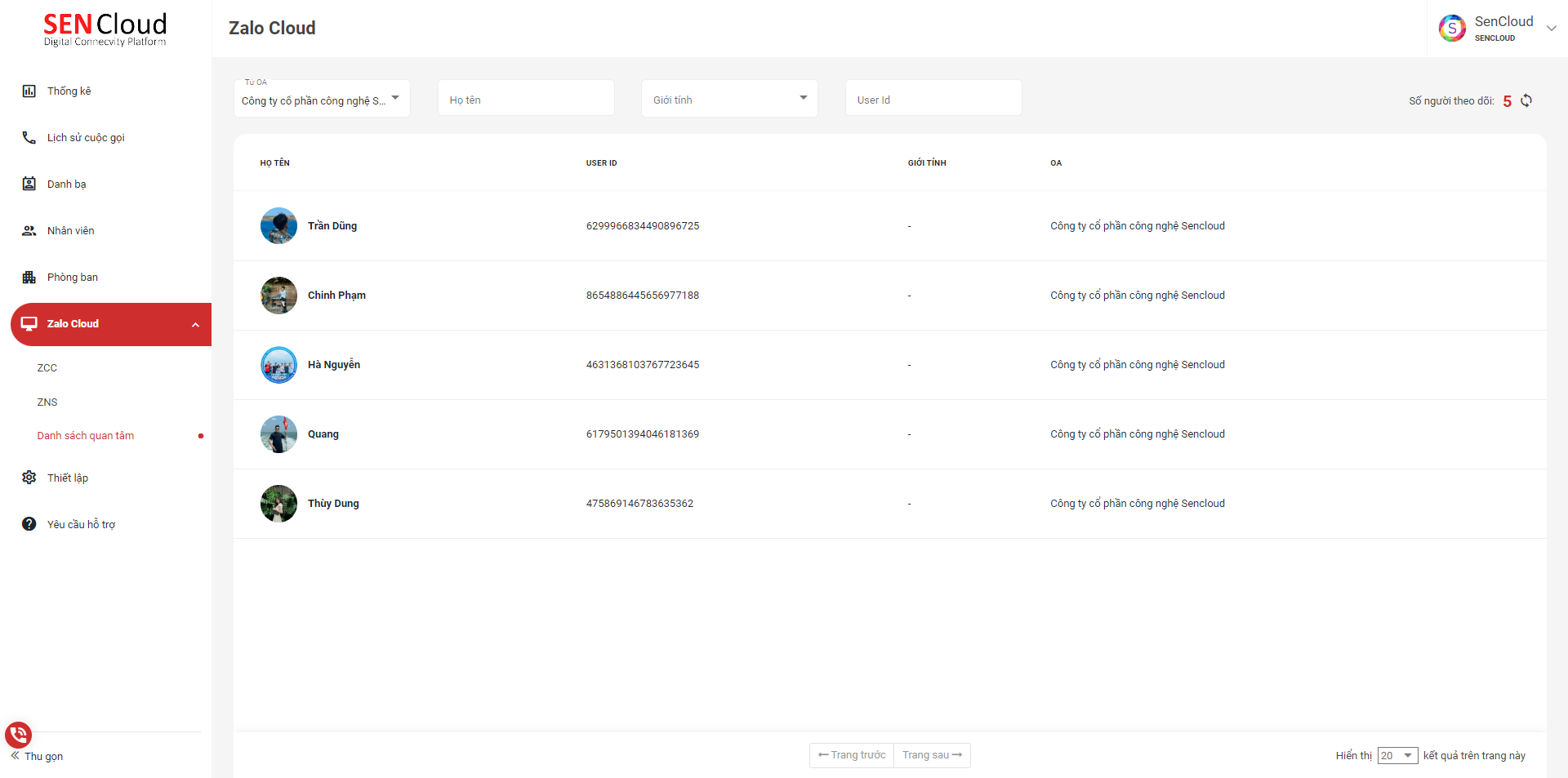
Task: Open Danh bạ contacts page
Action: 66,184
